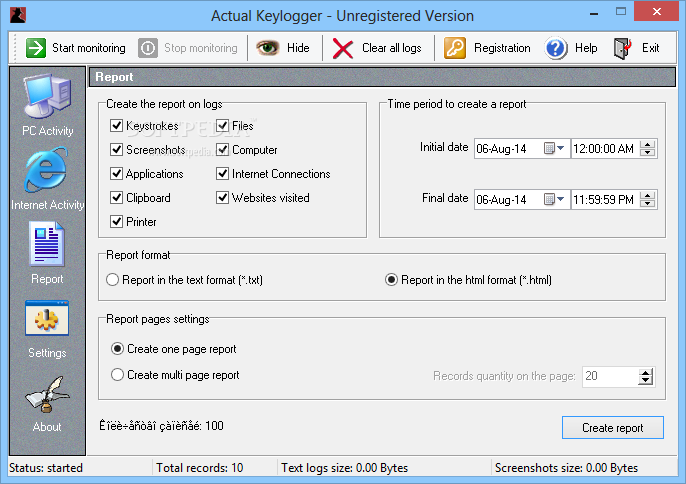Uncheck the Clipboard checkbox

116,198
